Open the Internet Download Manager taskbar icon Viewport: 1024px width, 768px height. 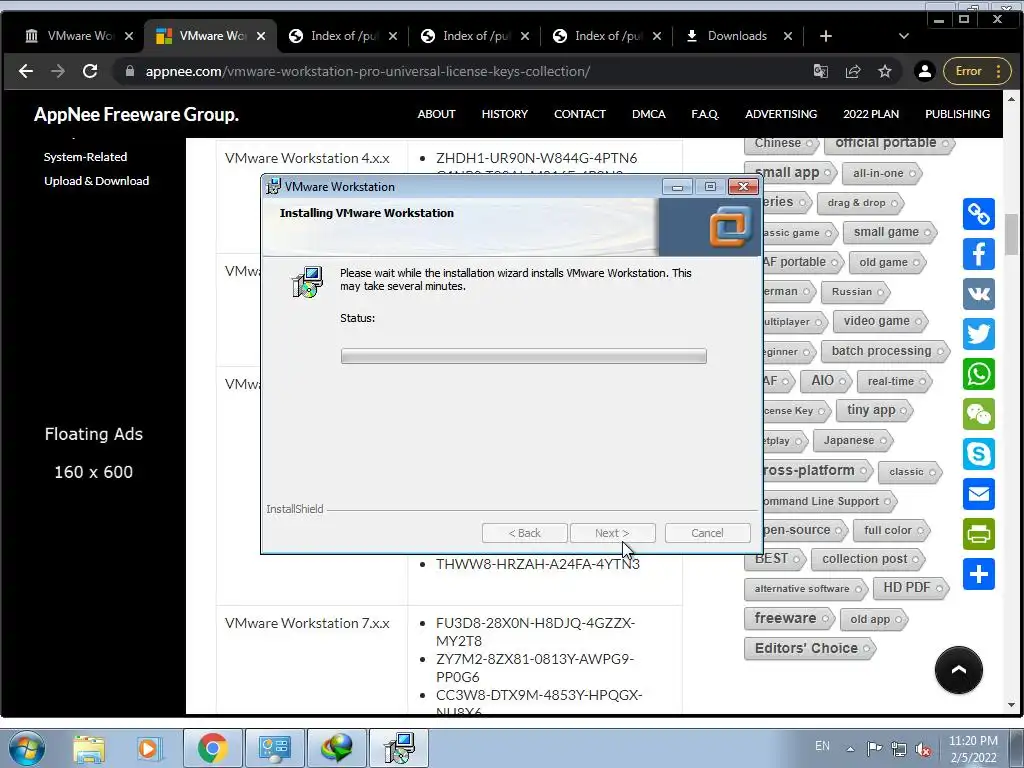coord(337,748)
